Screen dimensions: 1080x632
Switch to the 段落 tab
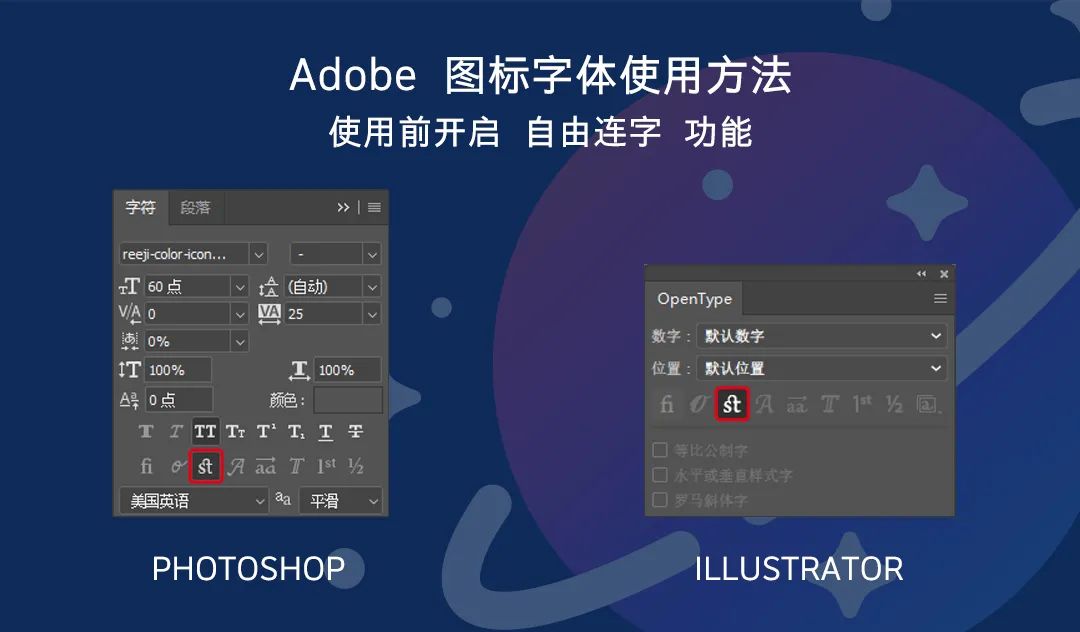tap(196, 207)
